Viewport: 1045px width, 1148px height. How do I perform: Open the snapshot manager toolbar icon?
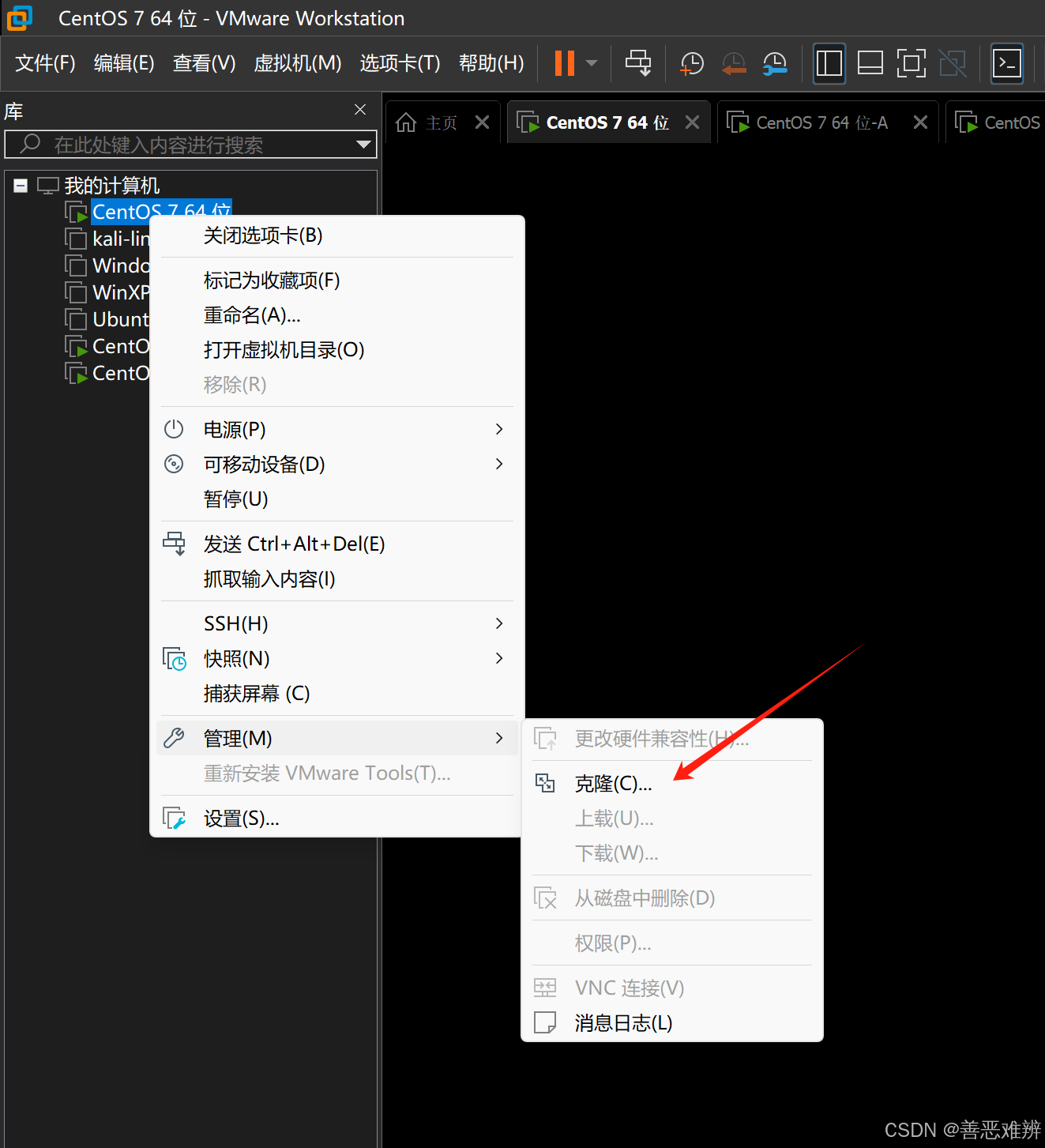pyautogui.click(x=775, y=63)
